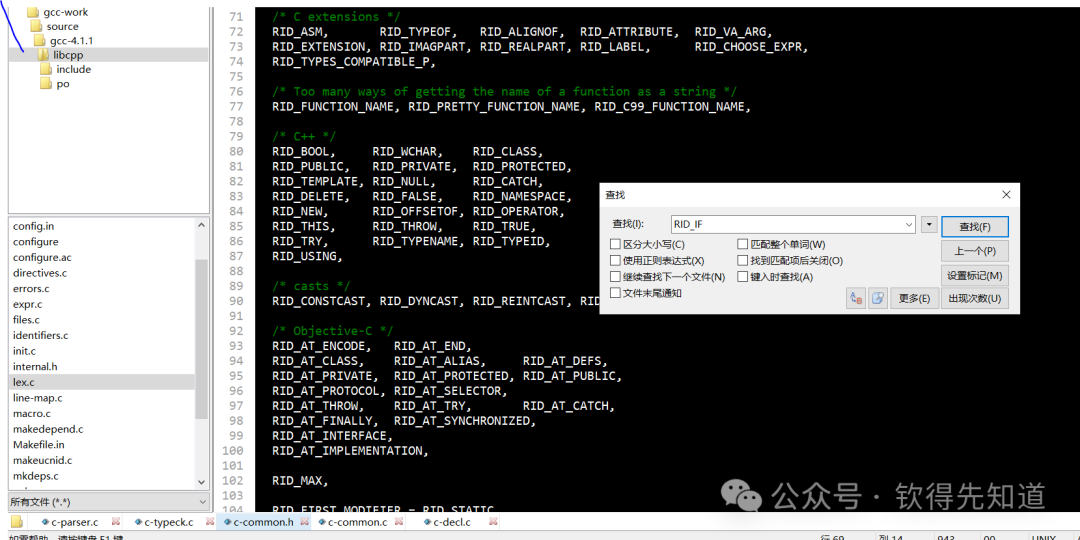This screenshot has width=1080, height=540.
Task: Select identifiers.c in the file list
Action: click(x=41, y=335)
